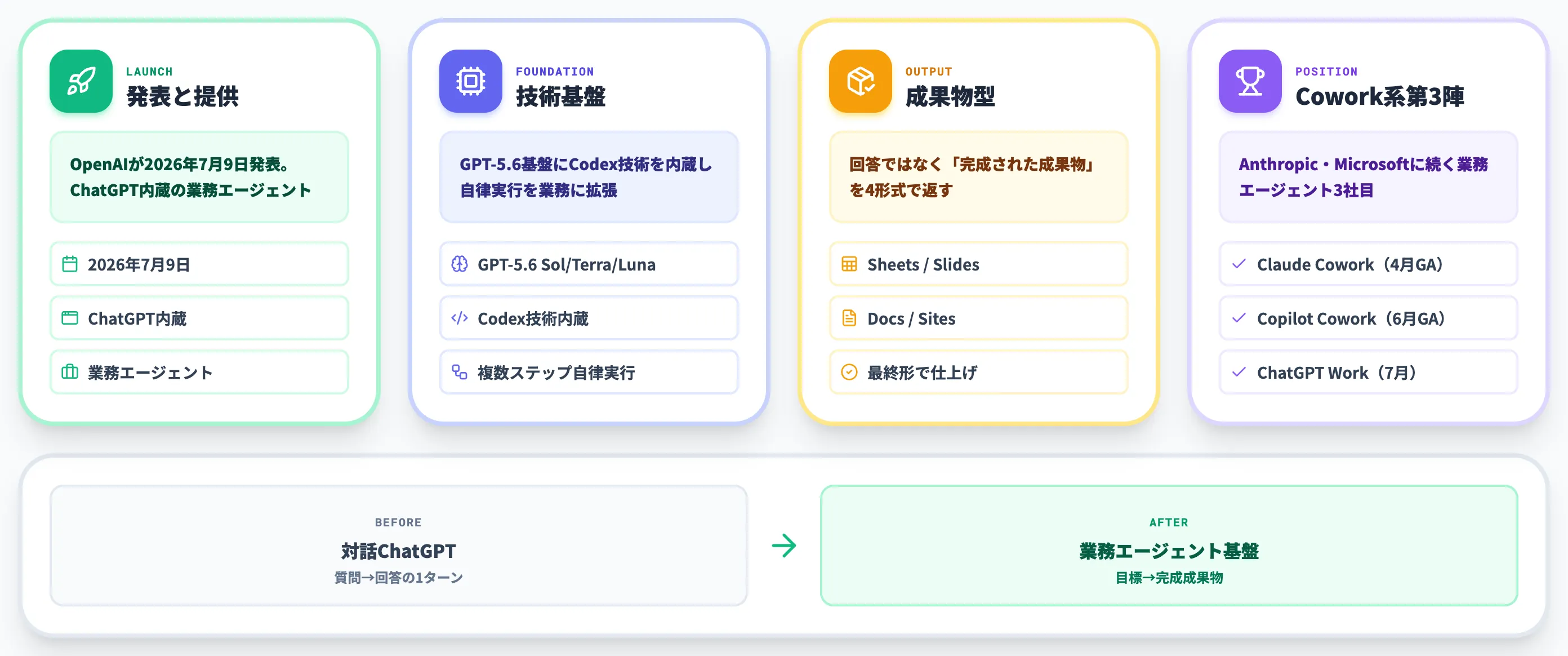This screenshot has width=1568, height=656.
Task: Click the circled check icon beside 最終形で仕上げ
Action: tap(849, 371)
